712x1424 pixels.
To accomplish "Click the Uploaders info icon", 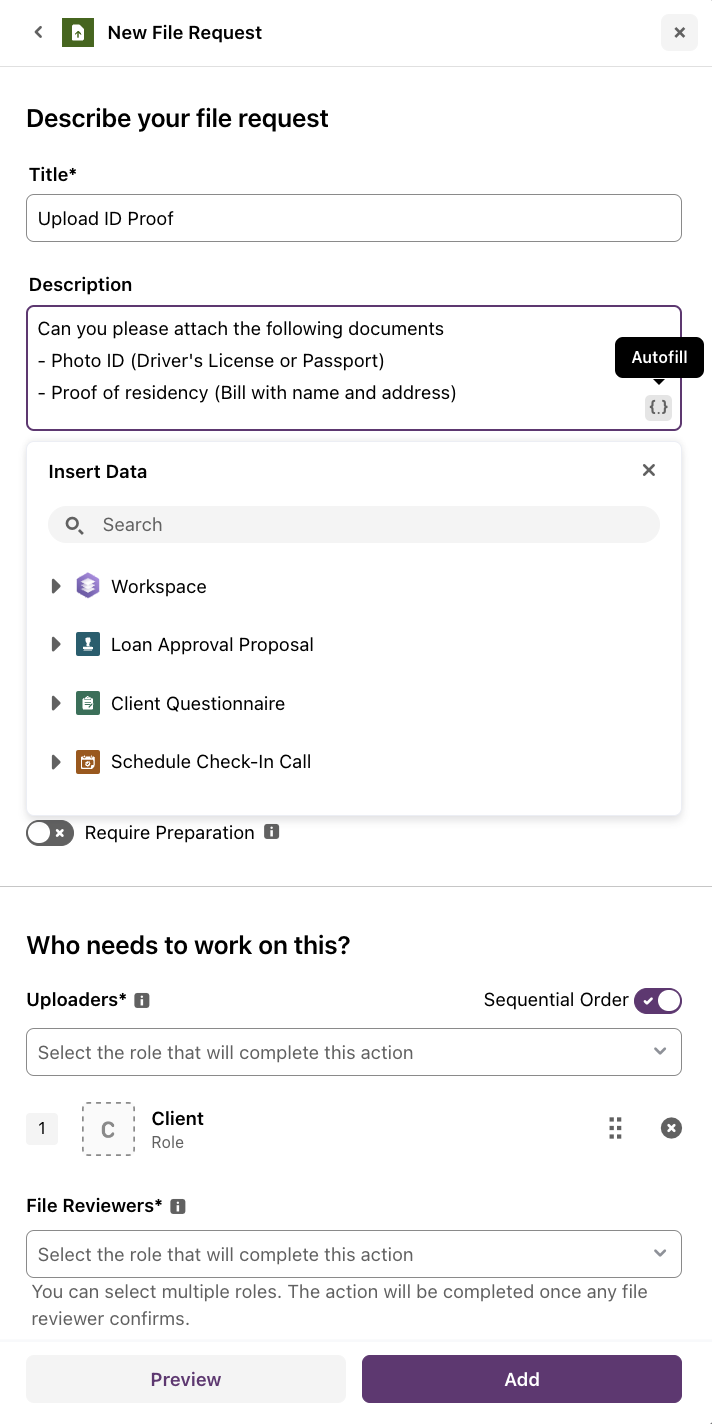I will point(142,1000).
